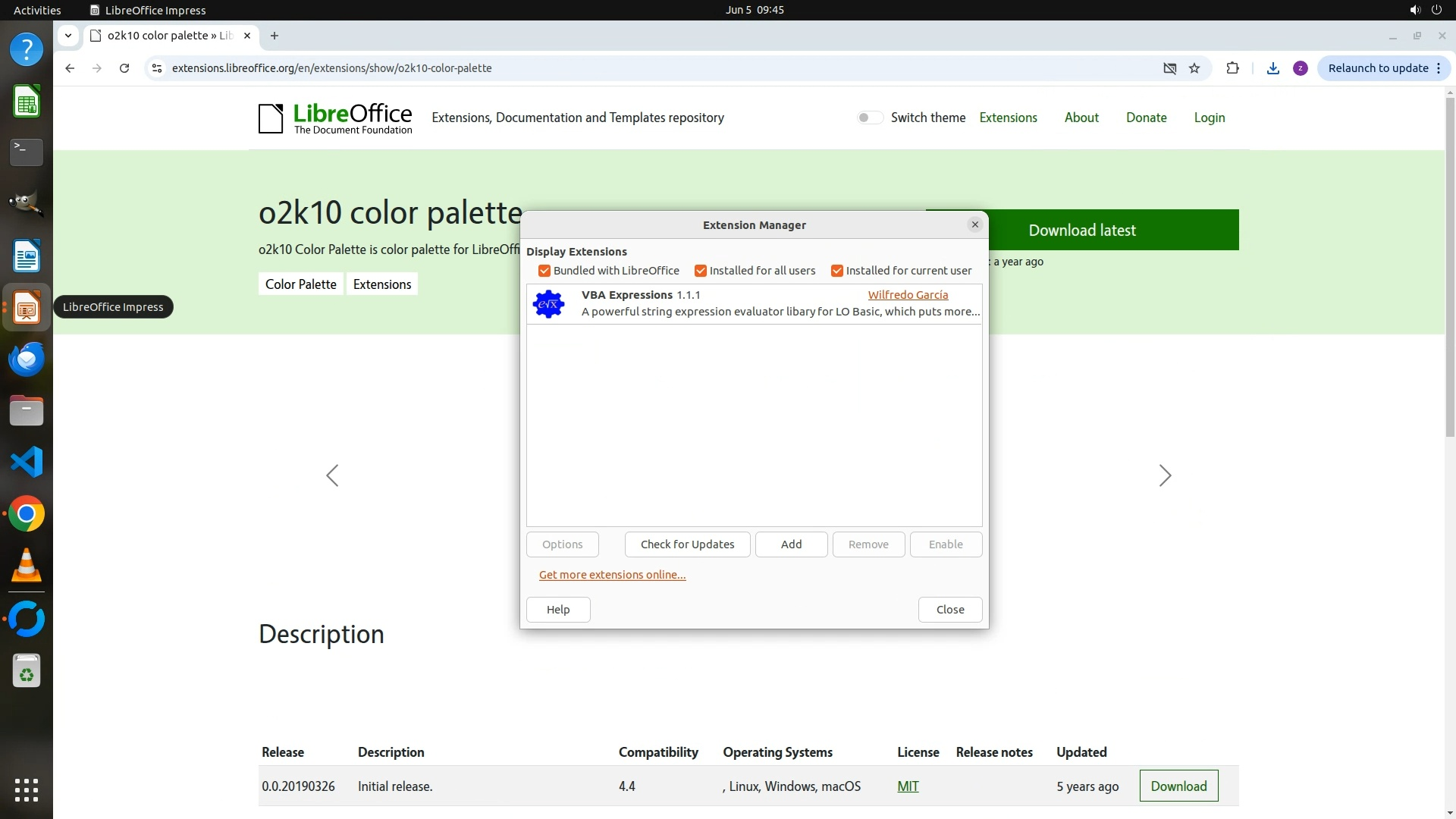Open Thunderbird mail from dock
Screen dimensions: 1456x819
click(x=27, y=359)
